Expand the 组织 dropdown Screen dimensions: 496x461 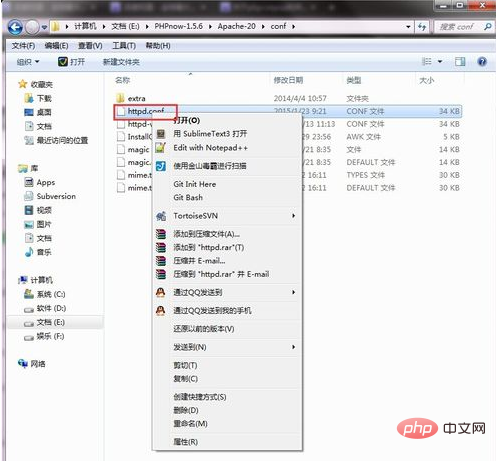(x=28, y=62)
